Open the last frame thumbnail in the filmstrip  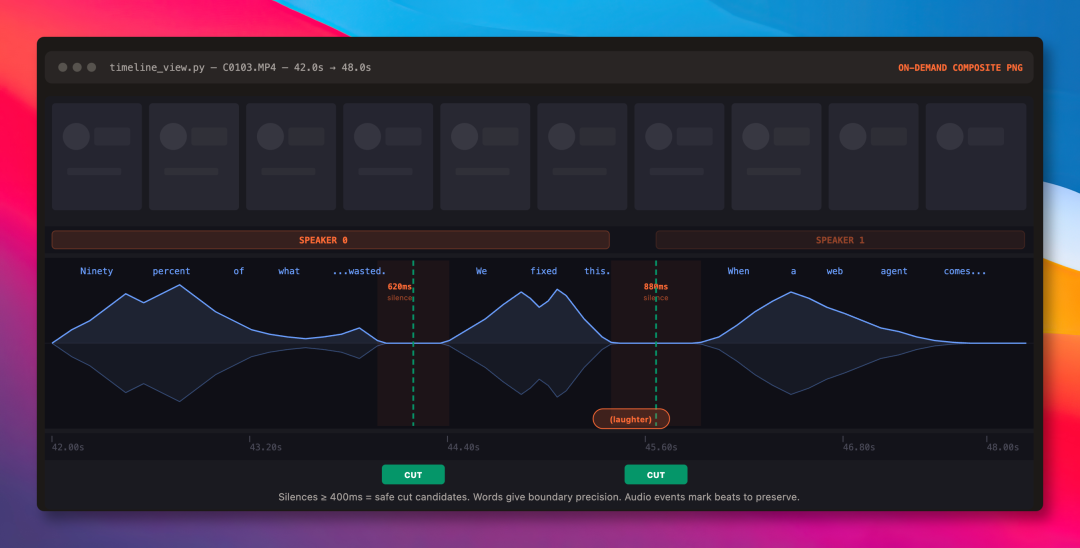976,157
